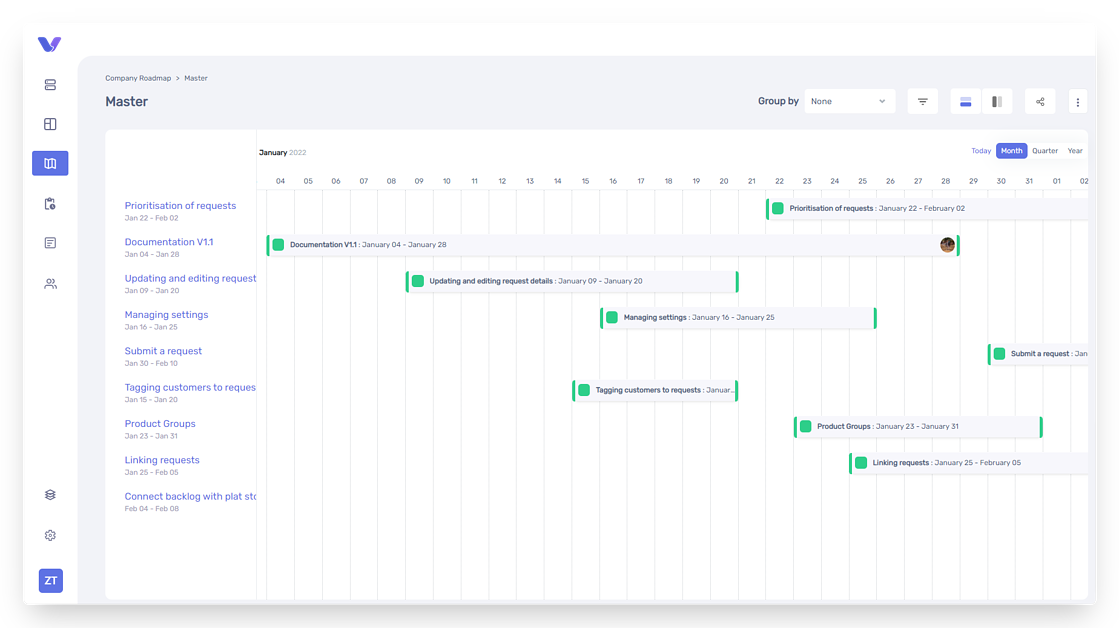Open Documentation V1.1 in the list

click(168, 242)
